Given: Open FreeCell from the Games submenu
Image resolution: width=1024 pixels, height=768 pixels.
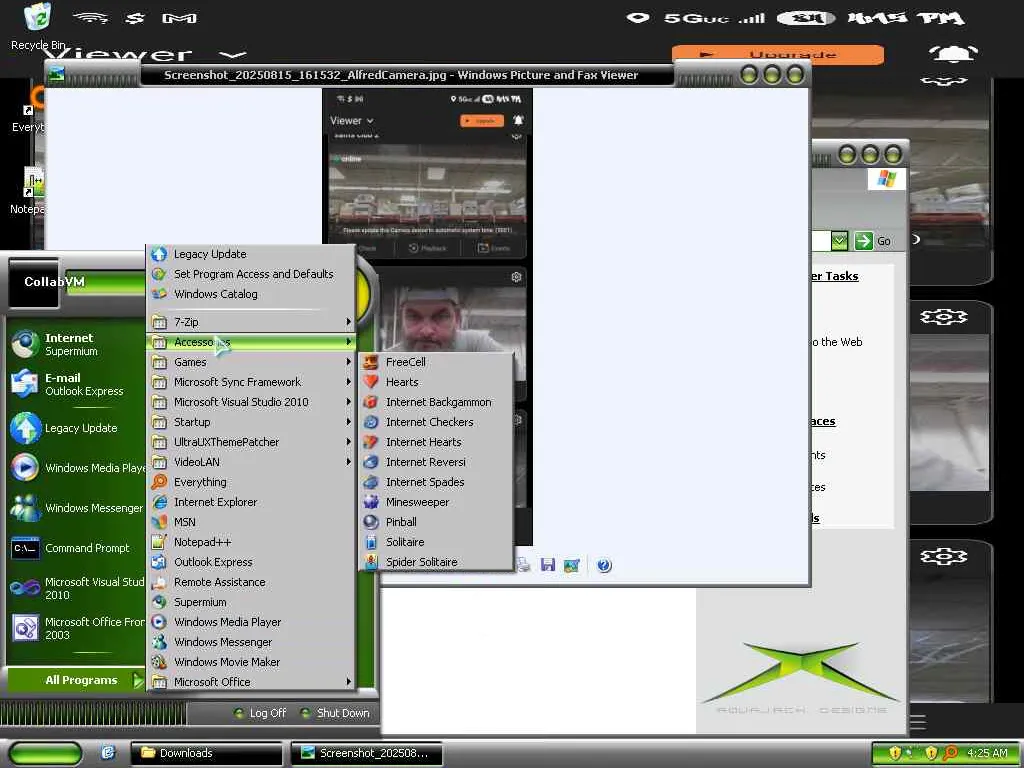Looking at the screenshot, I should coord(435,362).
